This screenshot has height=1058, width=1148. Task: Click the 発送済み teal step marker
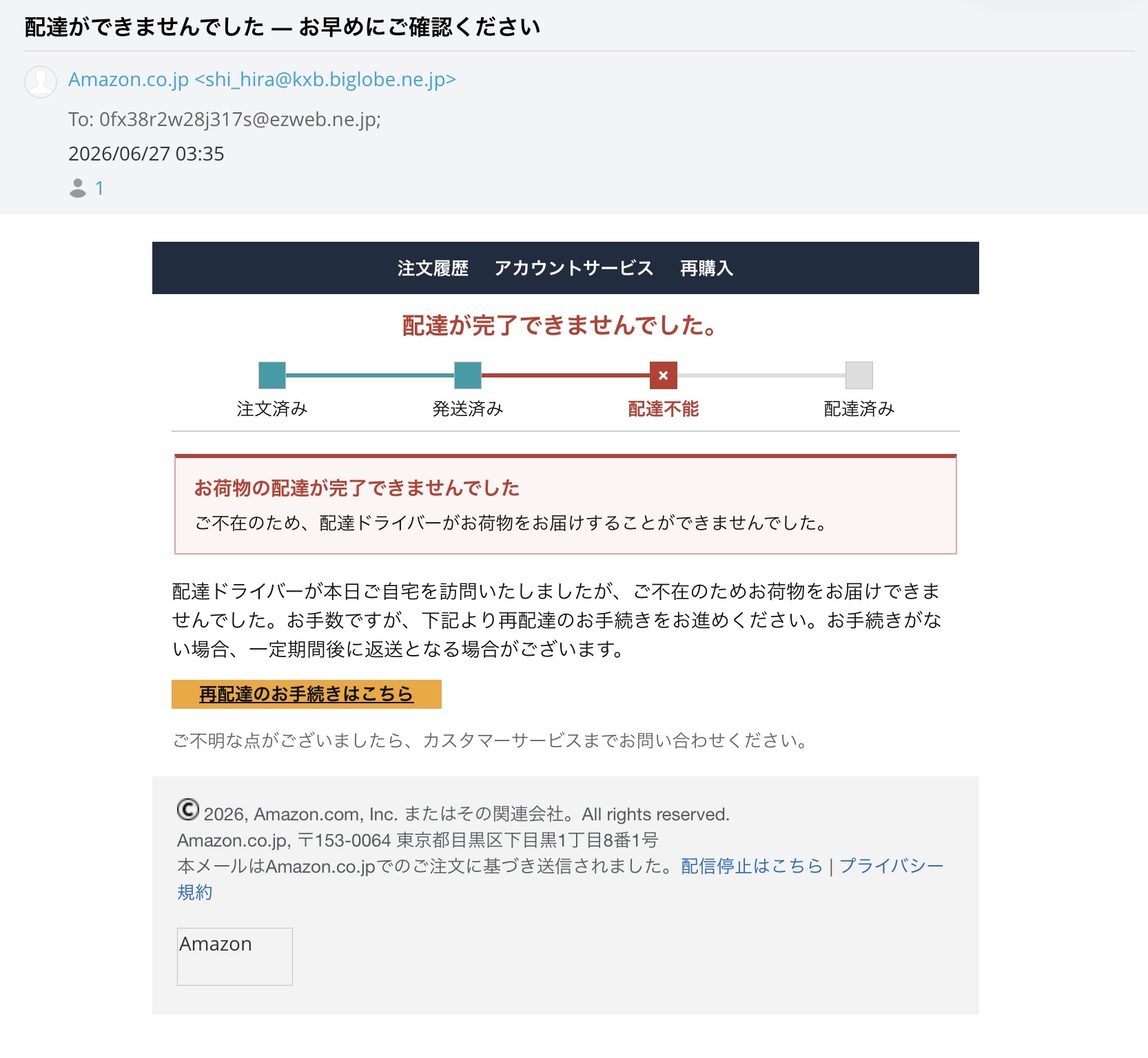(x=468, y=375)
